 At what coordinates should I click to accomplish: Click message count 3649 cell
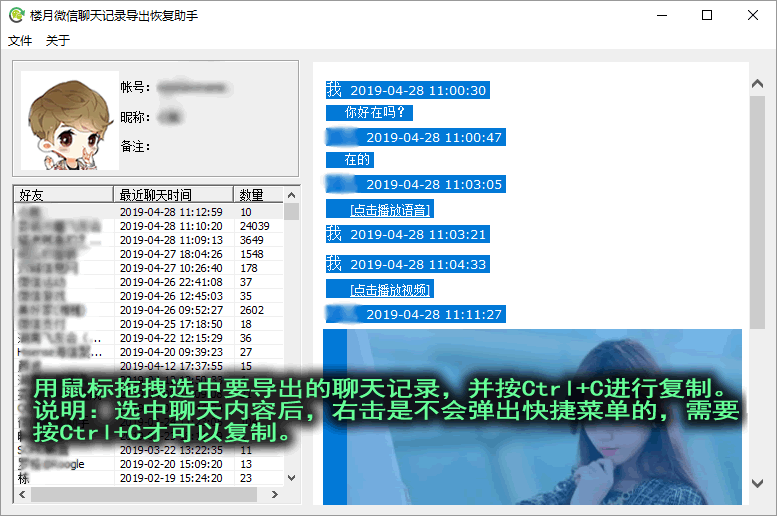click(x=252, y=240)
